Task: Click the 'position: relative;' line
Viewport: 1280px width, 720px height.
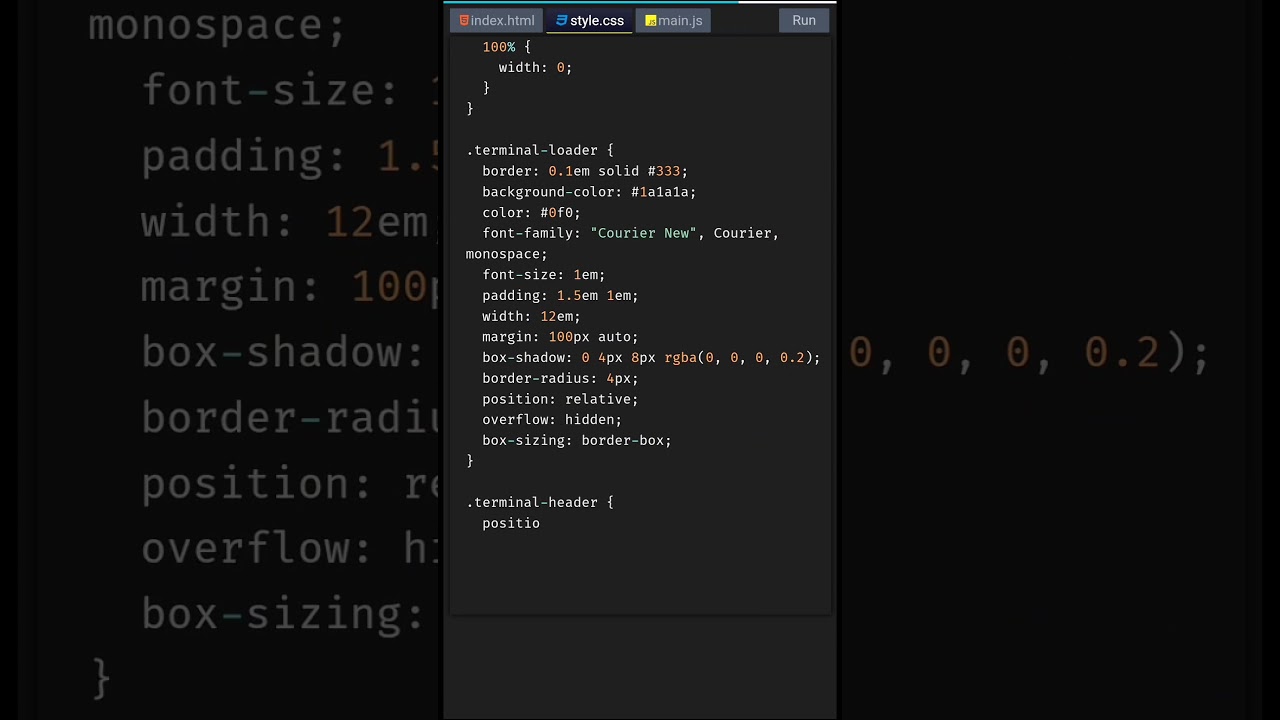Action: (560, 399)
